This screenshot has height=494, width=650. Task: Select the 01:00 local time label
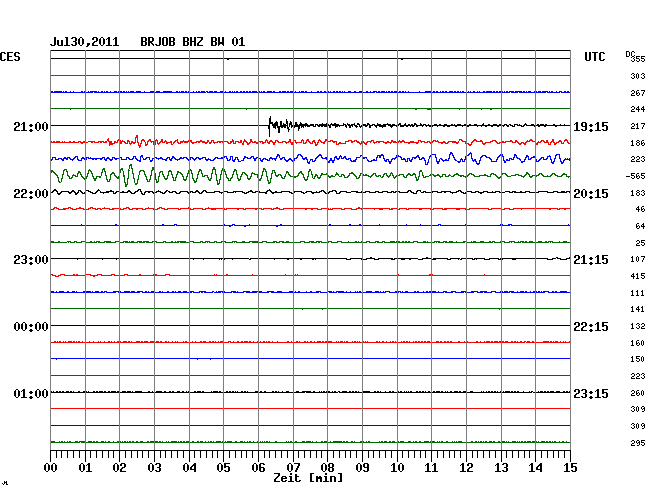click(31, 393)
